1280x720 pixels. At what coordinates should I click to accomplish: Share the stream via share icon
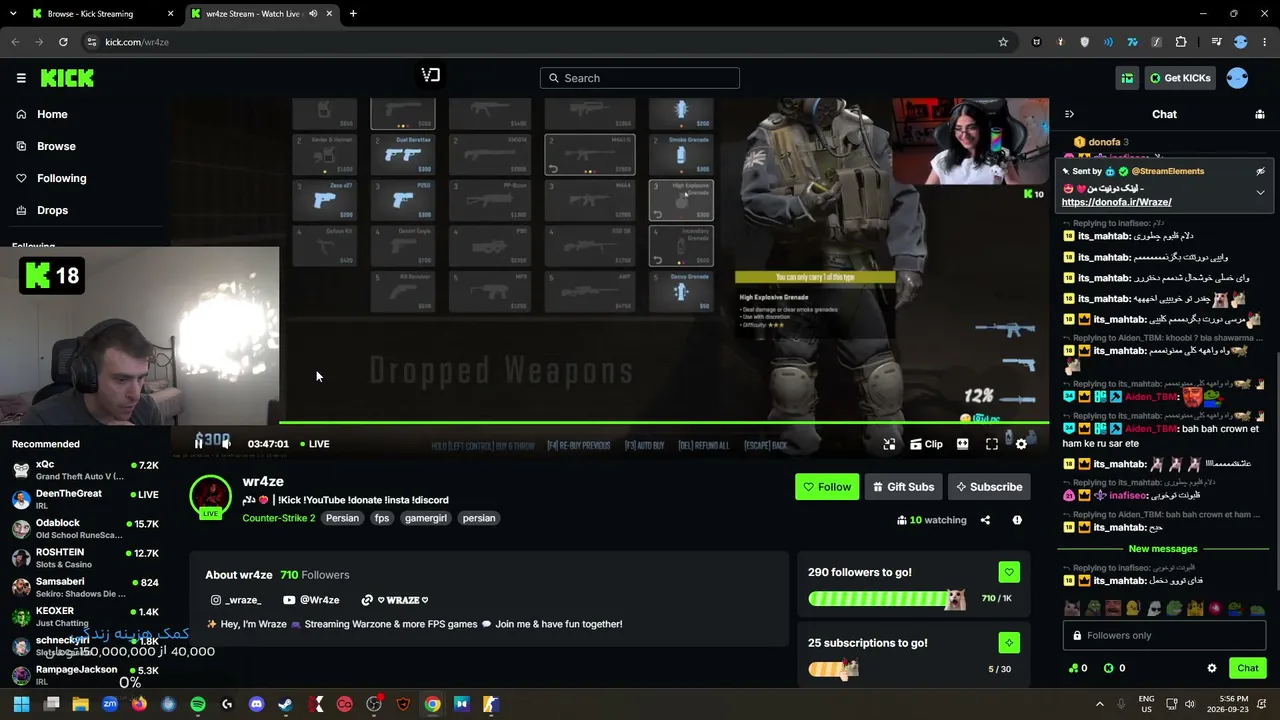(x=985, y=520)
